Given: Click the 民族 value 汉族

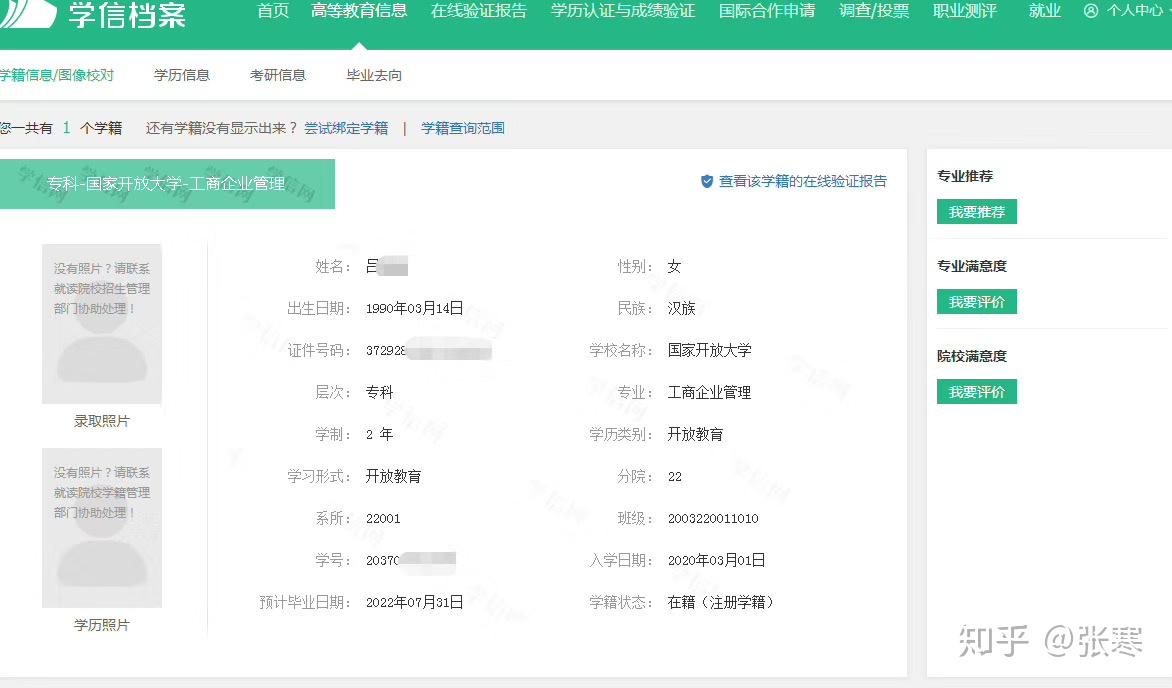Looking at the screenshot, I should [681, 308].
